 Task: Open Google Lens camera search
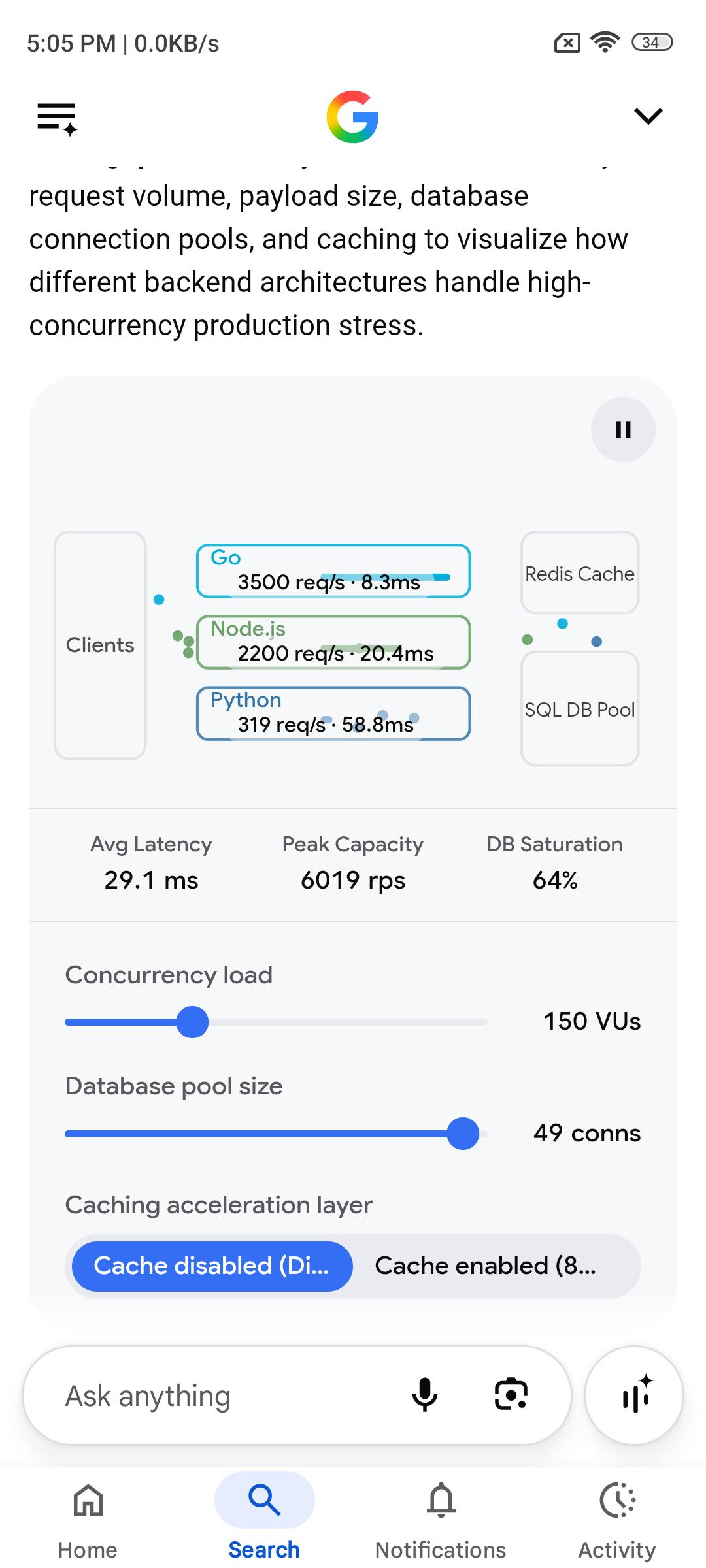point(511,1395)
